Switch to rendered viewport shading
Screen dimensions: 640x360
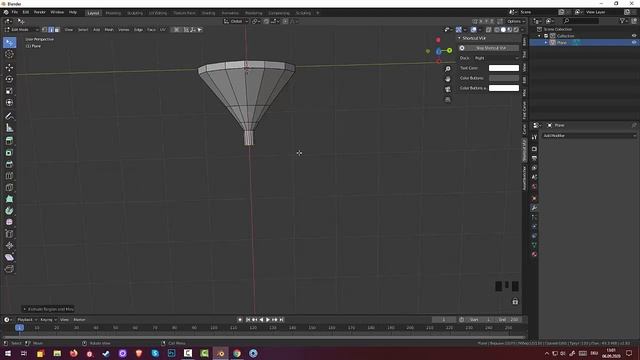tap(516, 29)
